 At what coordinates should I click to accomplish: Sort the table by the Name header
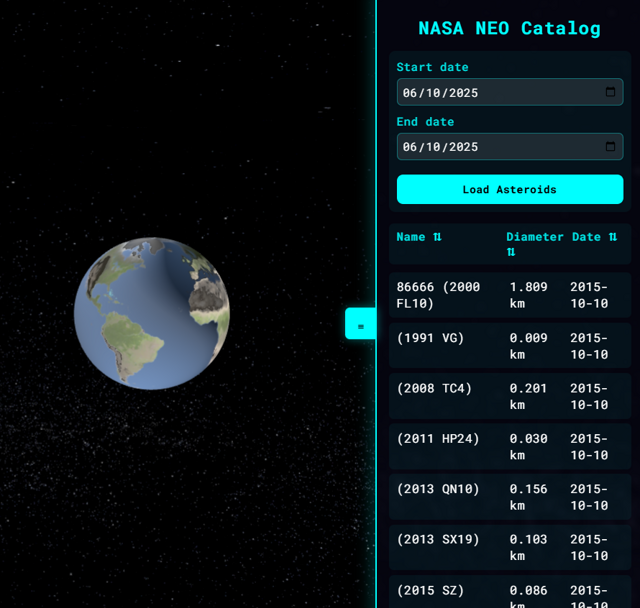[411, 237]
